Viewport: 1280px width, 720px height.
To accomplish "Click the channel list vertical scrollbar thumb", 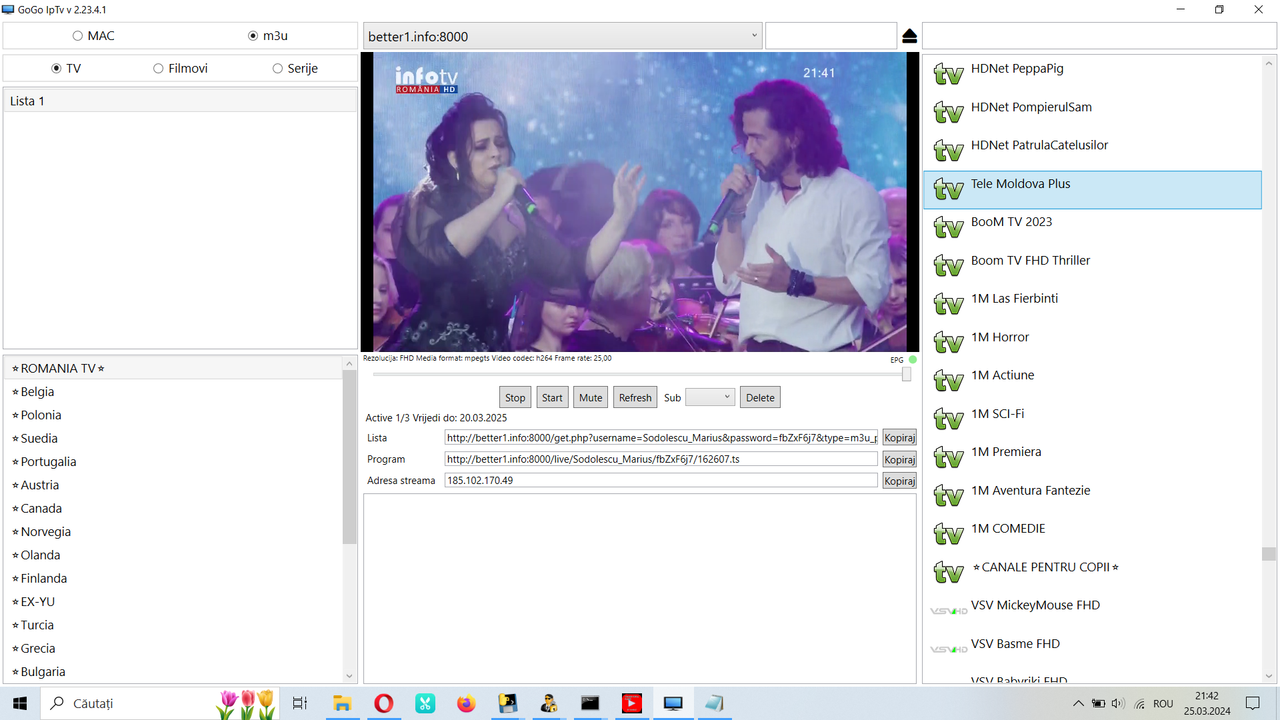I will pyautogui.click(x=1268, y=554).
